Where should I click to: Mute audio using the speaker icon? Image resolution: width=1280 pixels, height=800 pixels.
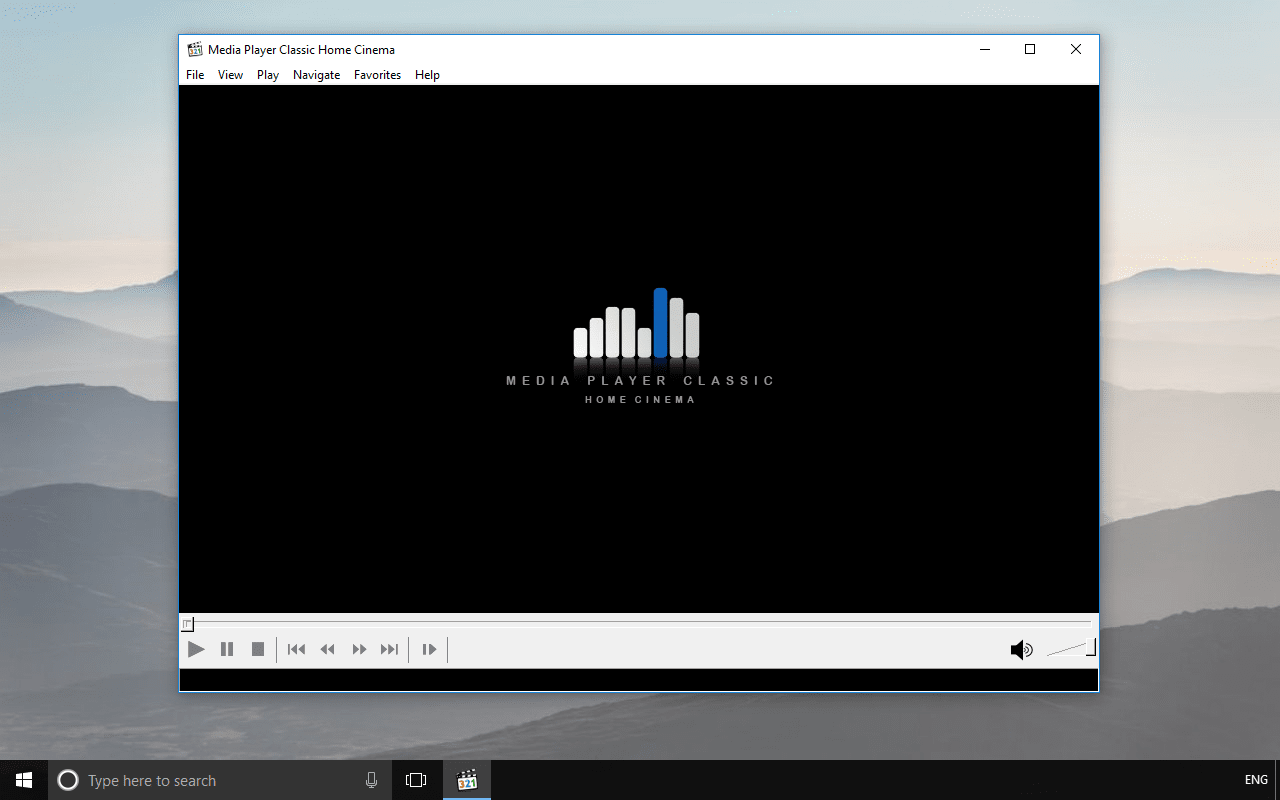pos(1020,651)
